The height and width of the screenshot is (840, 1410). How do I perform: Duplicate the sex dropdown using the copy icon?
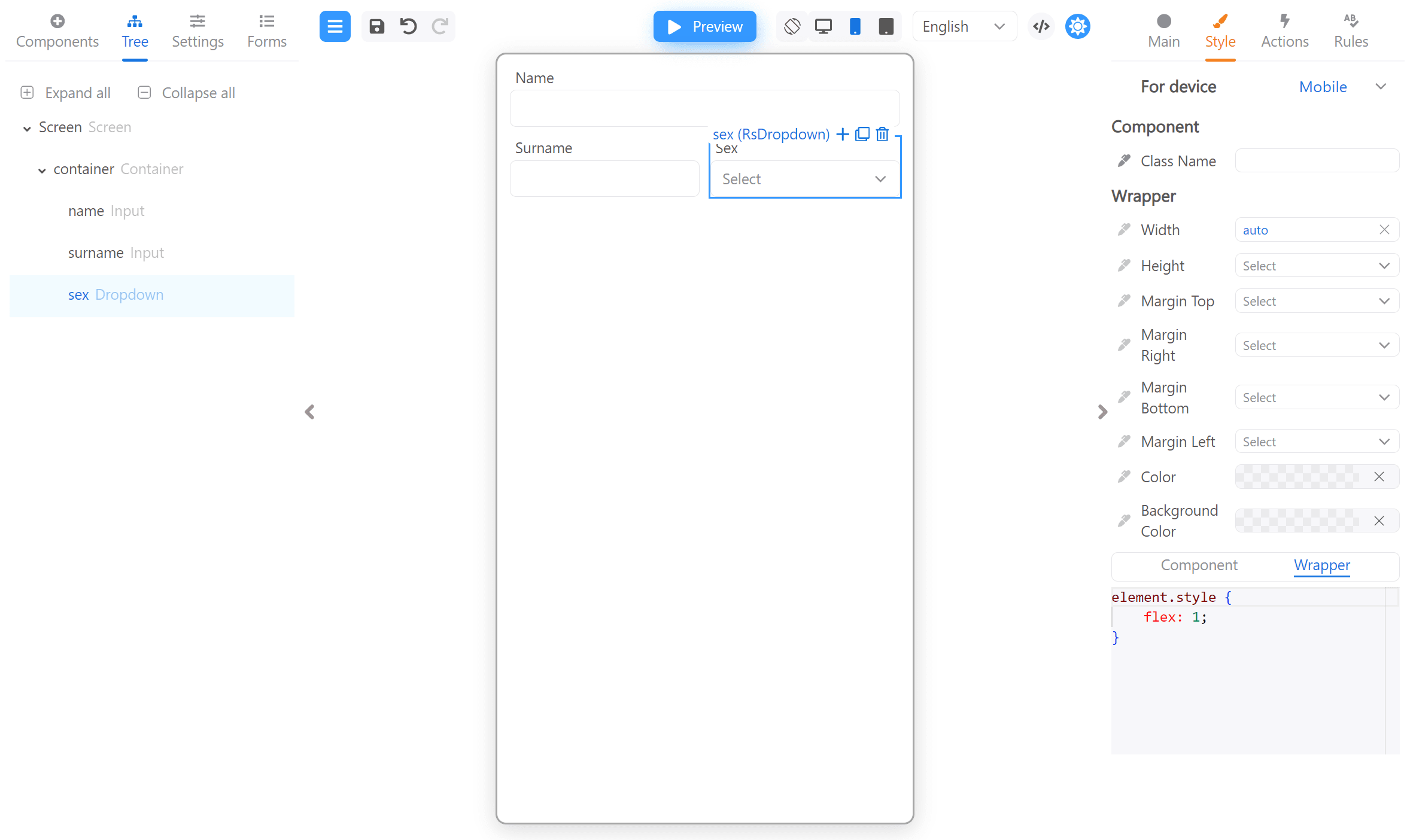point(862,134)
